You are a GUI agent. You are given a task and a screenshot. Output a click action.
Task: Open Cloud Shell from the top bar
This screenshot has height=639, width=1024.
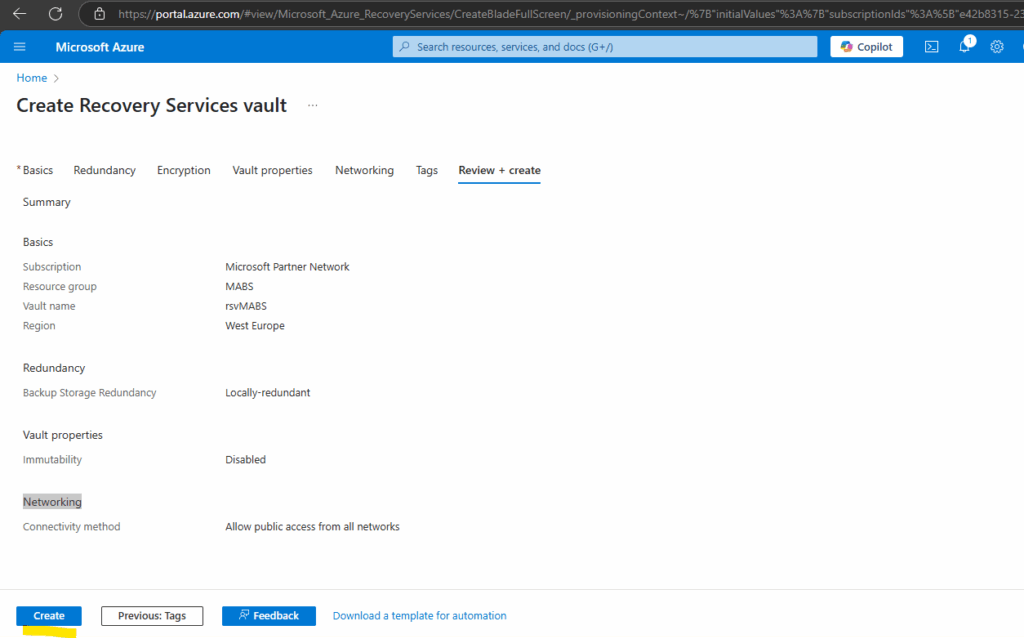[x=931, y=47]
